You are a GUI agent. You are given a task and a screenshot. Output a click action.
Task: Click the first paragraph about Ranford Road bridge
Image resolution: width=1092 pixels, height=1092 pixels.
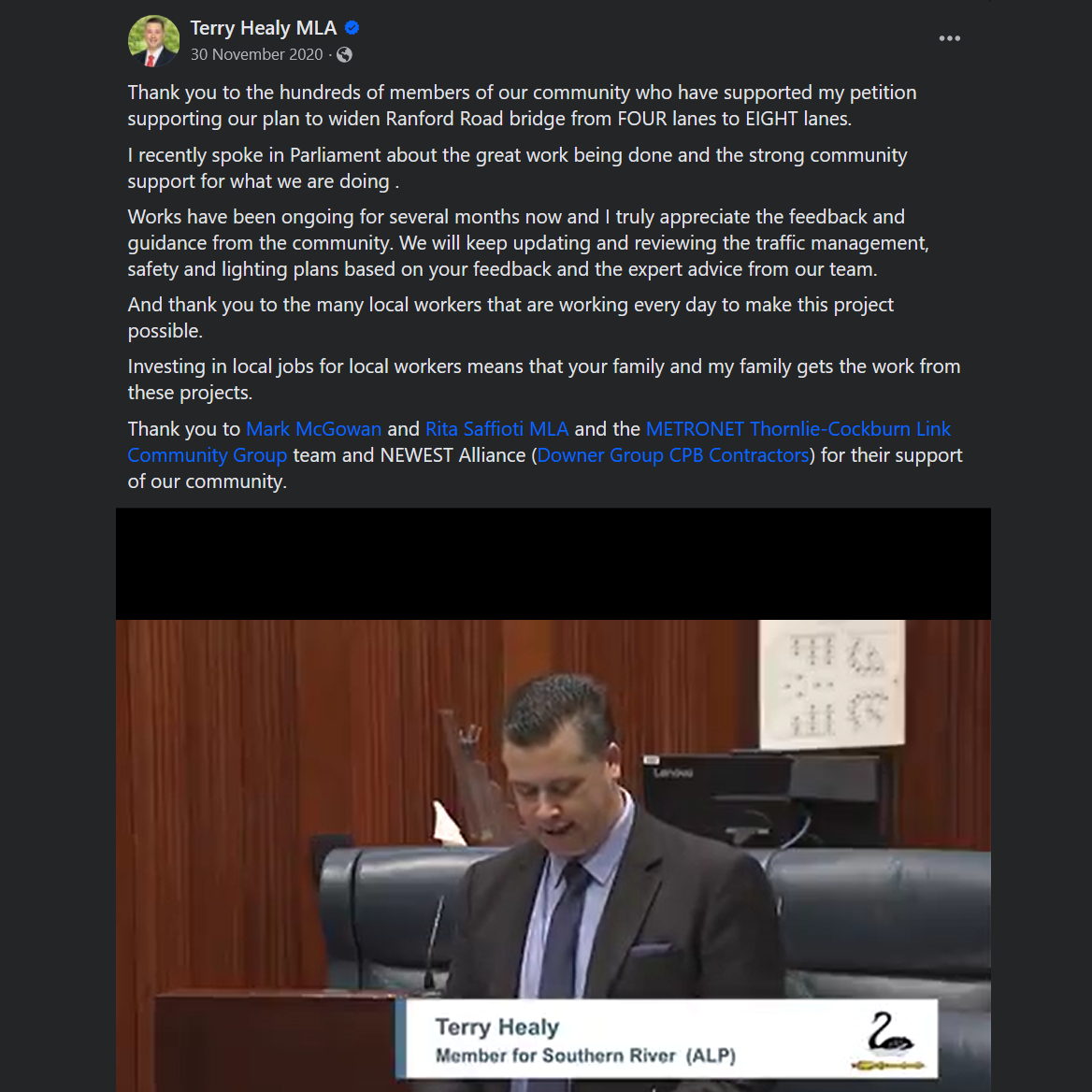pyautogui.click(x=522, y=106)
